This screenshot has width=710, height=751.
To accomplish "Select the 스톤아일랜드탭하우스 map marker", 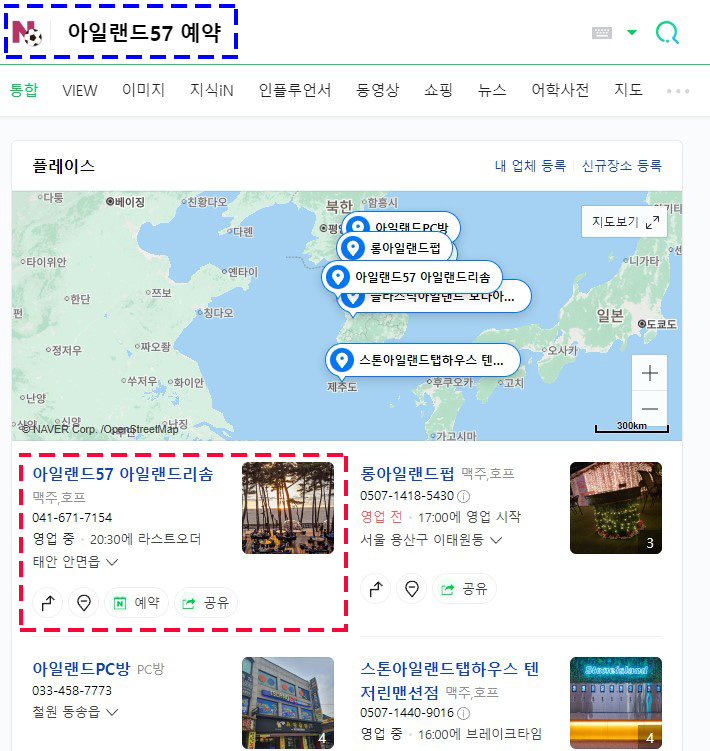I will pos(423,360).
